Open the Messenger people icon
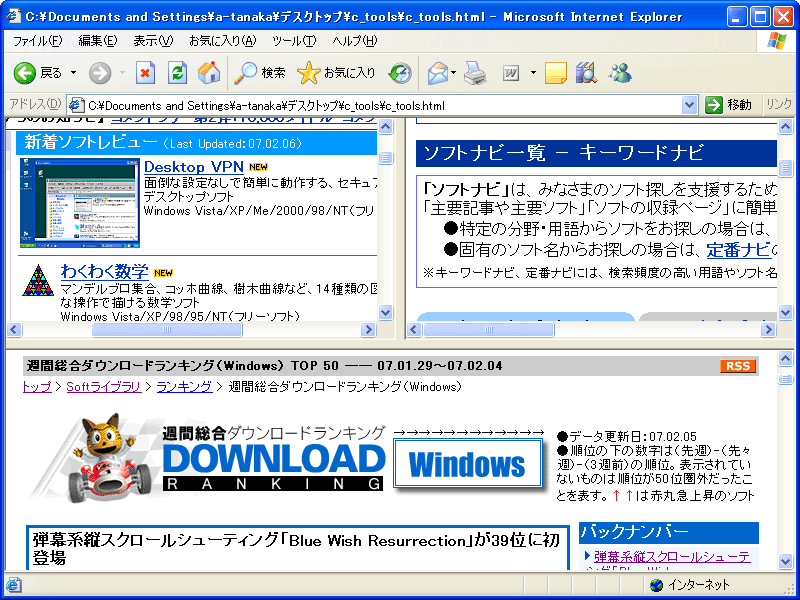800x600 pixels. 620,73
